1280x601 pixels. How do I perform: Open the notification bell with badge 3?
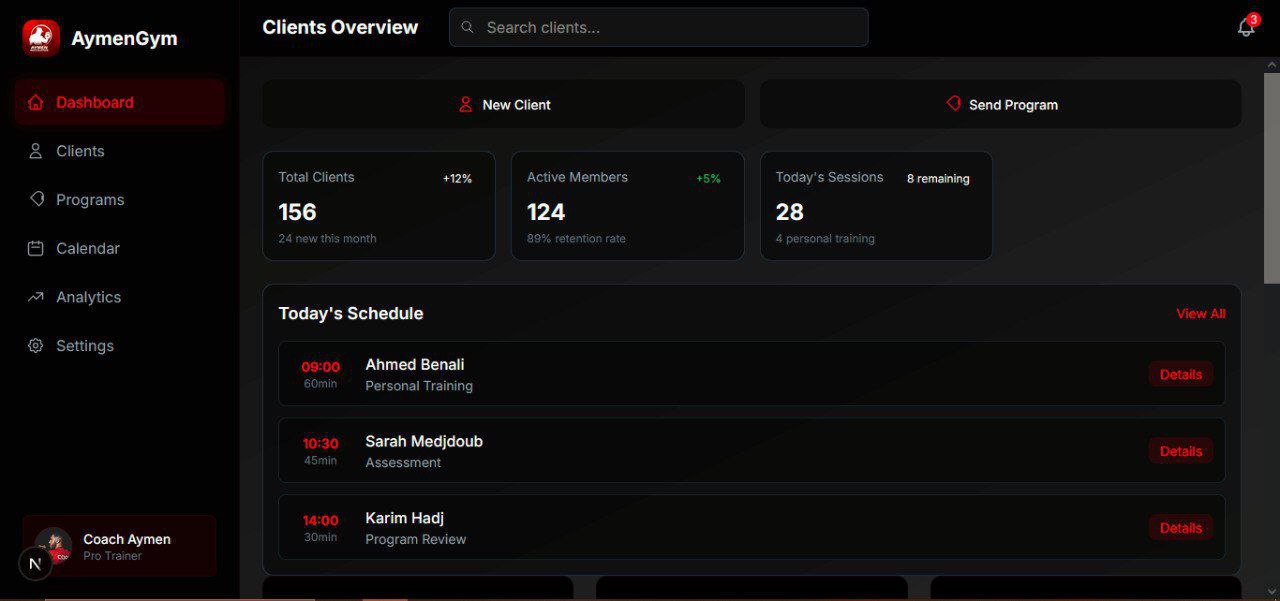coord(1245,27)
